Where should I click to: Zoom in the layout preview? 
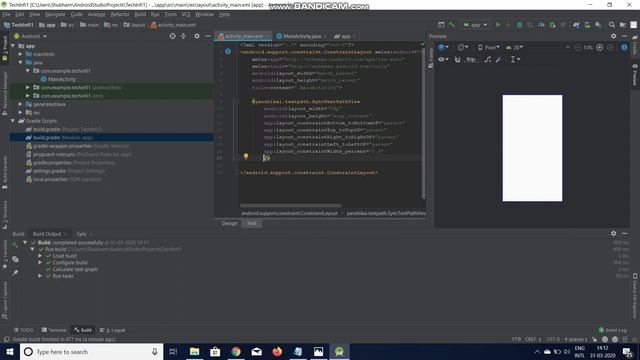(x=599, y=47)
